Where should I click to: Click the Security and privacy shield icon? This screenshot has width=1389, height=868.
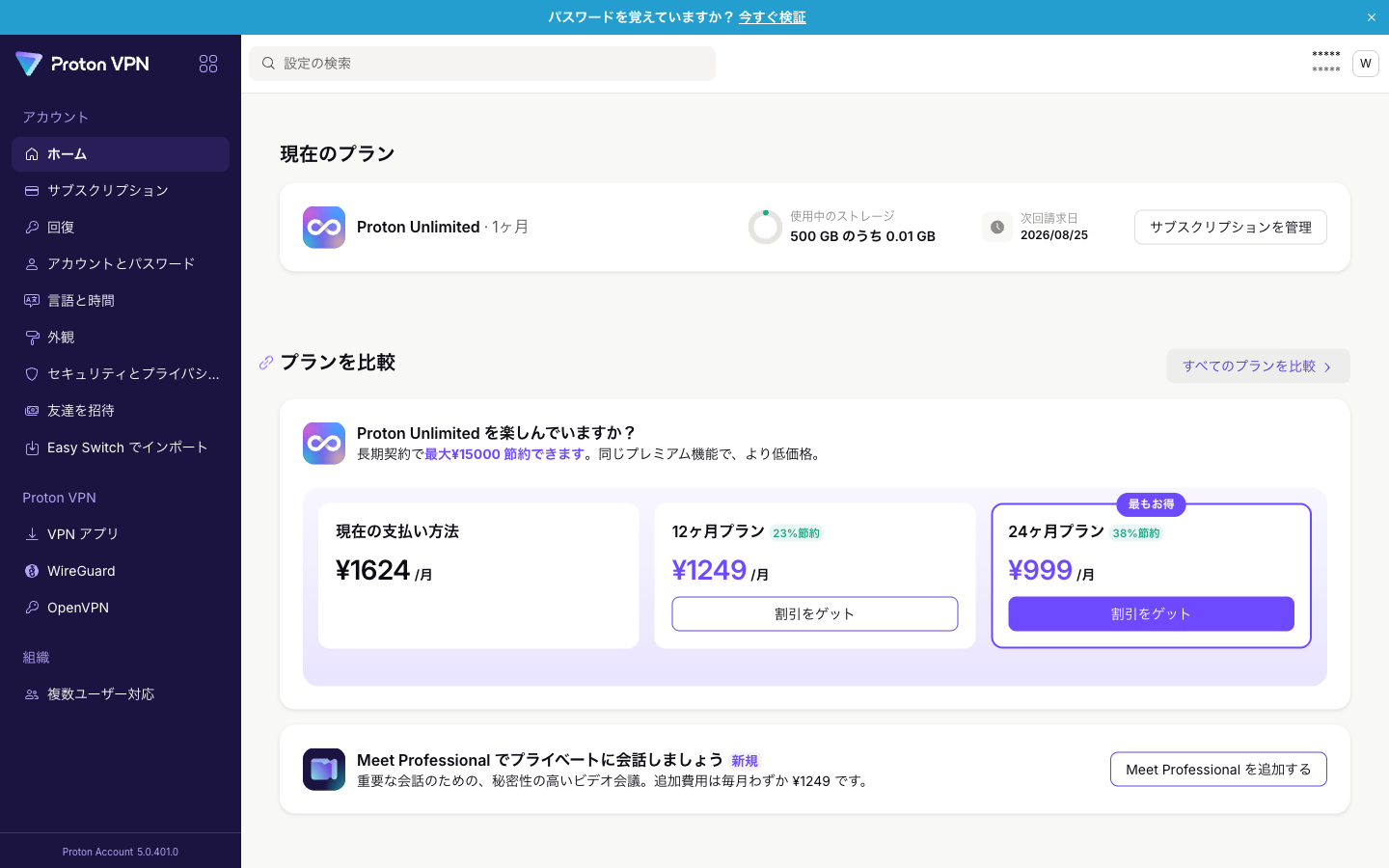click(x=32, y=374)
